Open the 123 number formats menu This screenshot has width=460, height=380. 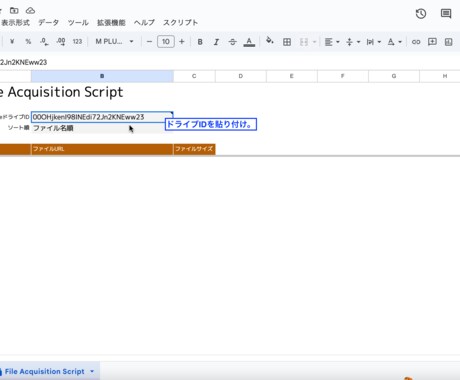click(x=77, y=42)
